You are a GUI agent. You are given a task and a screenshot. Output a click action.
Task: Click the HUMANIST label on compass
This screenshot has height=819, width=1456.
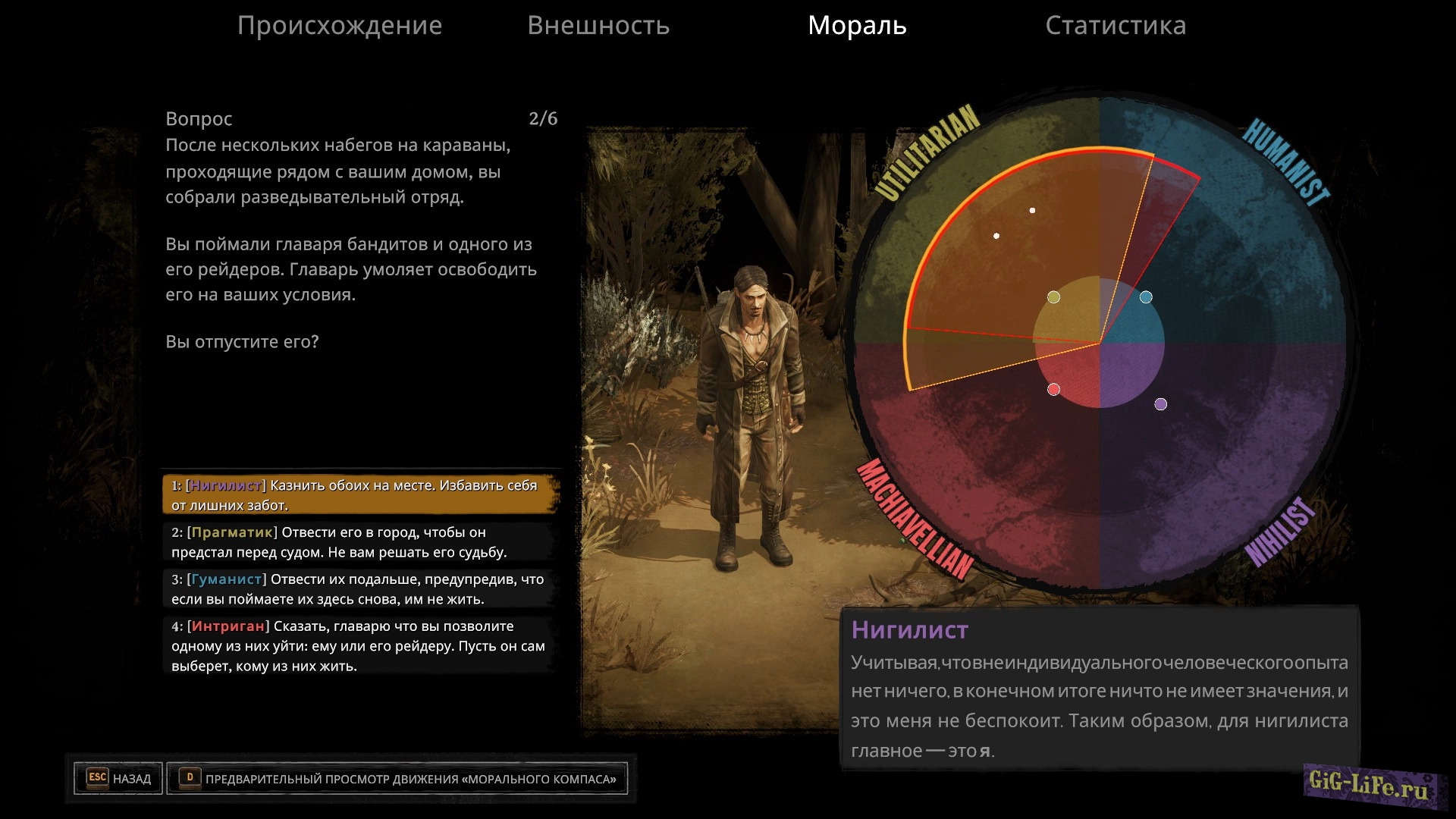(x=1285, y=162)
